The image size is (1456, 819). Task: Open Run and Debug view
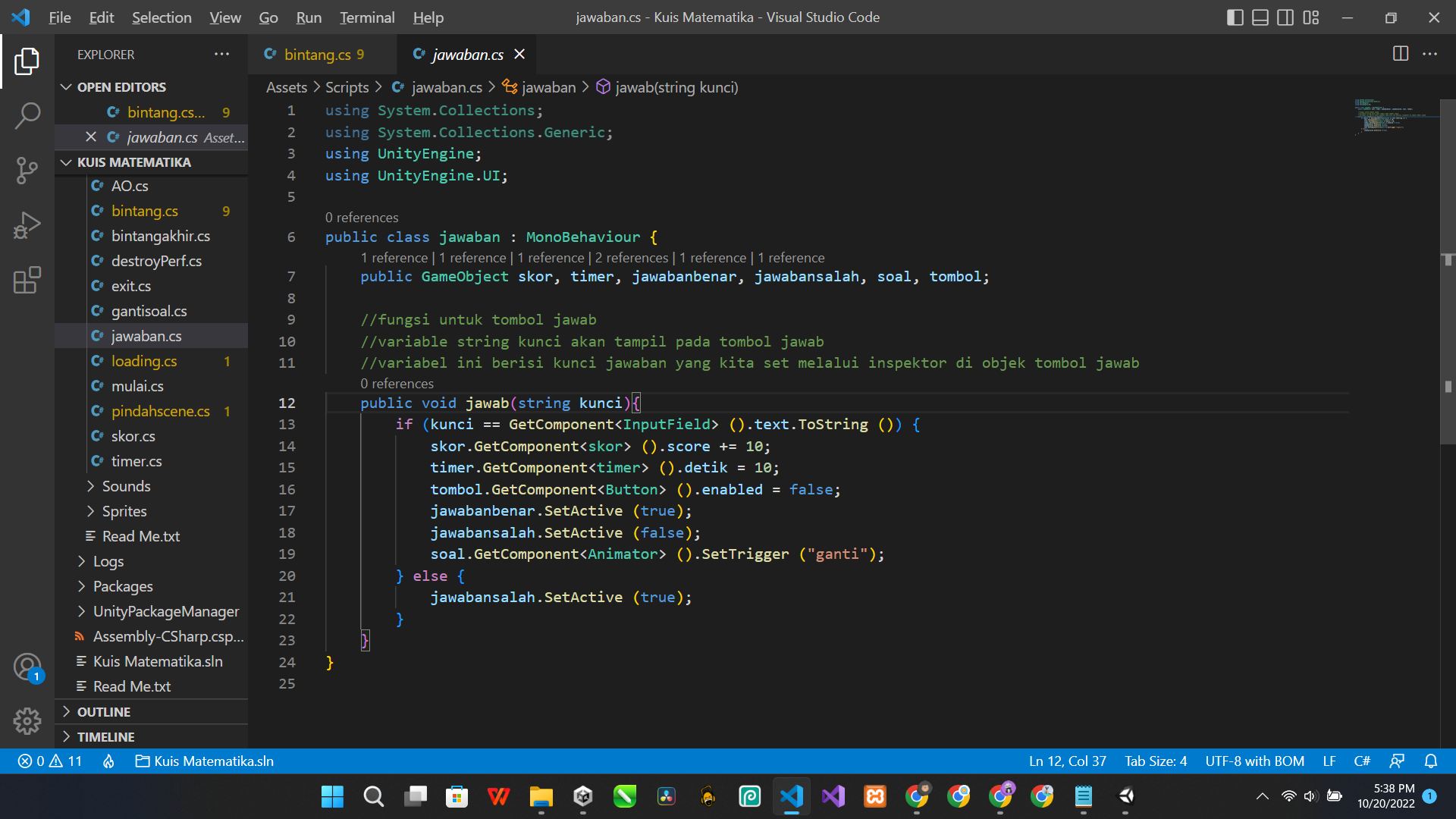27,226
